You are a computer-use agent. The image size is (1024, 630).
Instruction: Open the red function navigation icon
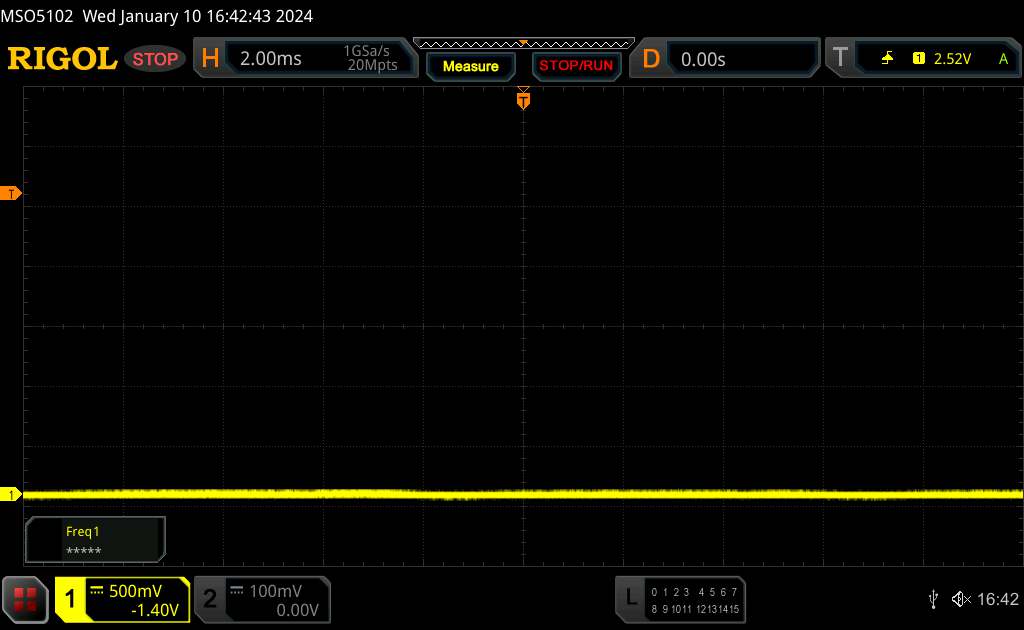25,599
